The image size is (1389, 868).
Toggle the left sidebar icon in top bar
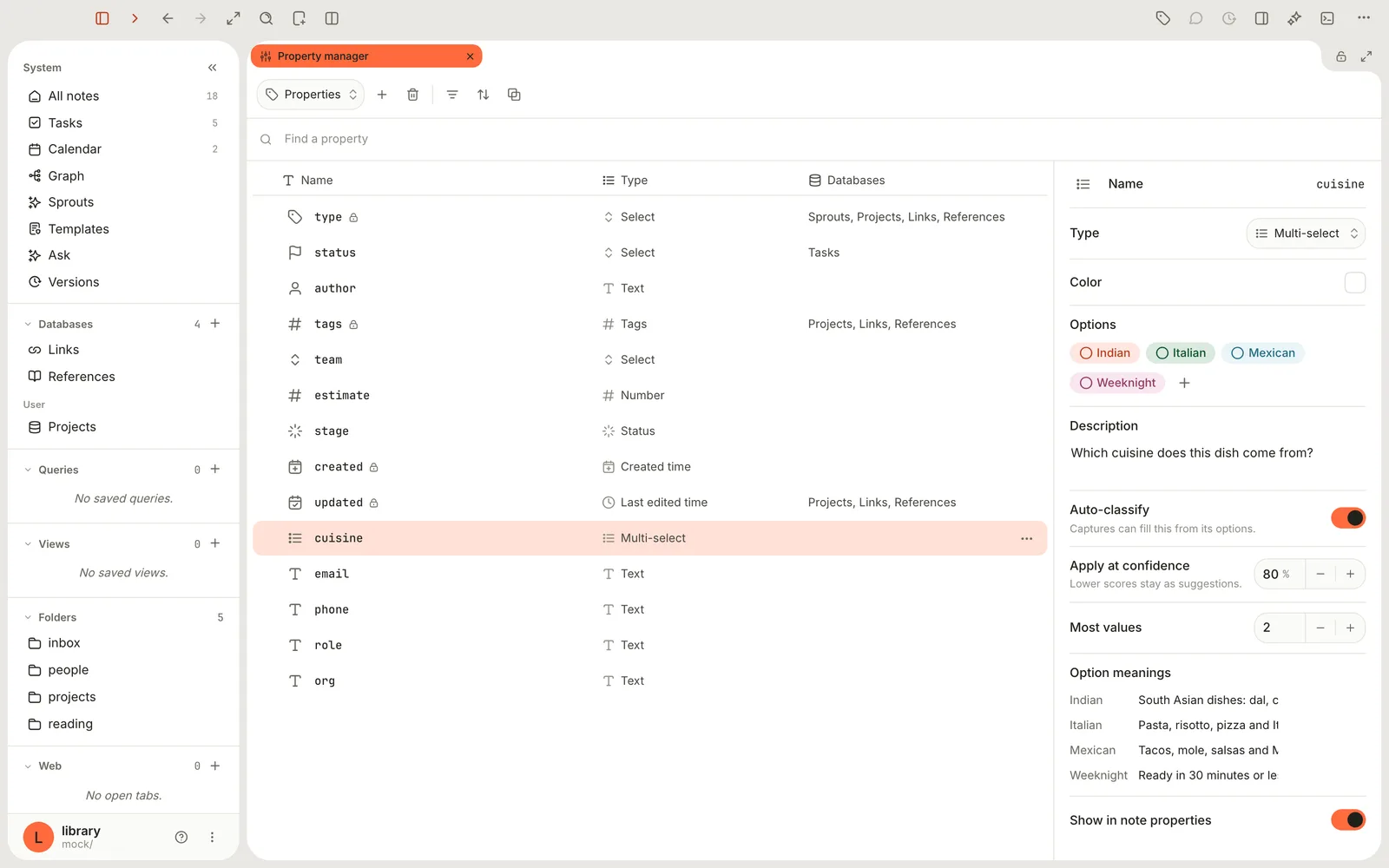coord(102,18)
